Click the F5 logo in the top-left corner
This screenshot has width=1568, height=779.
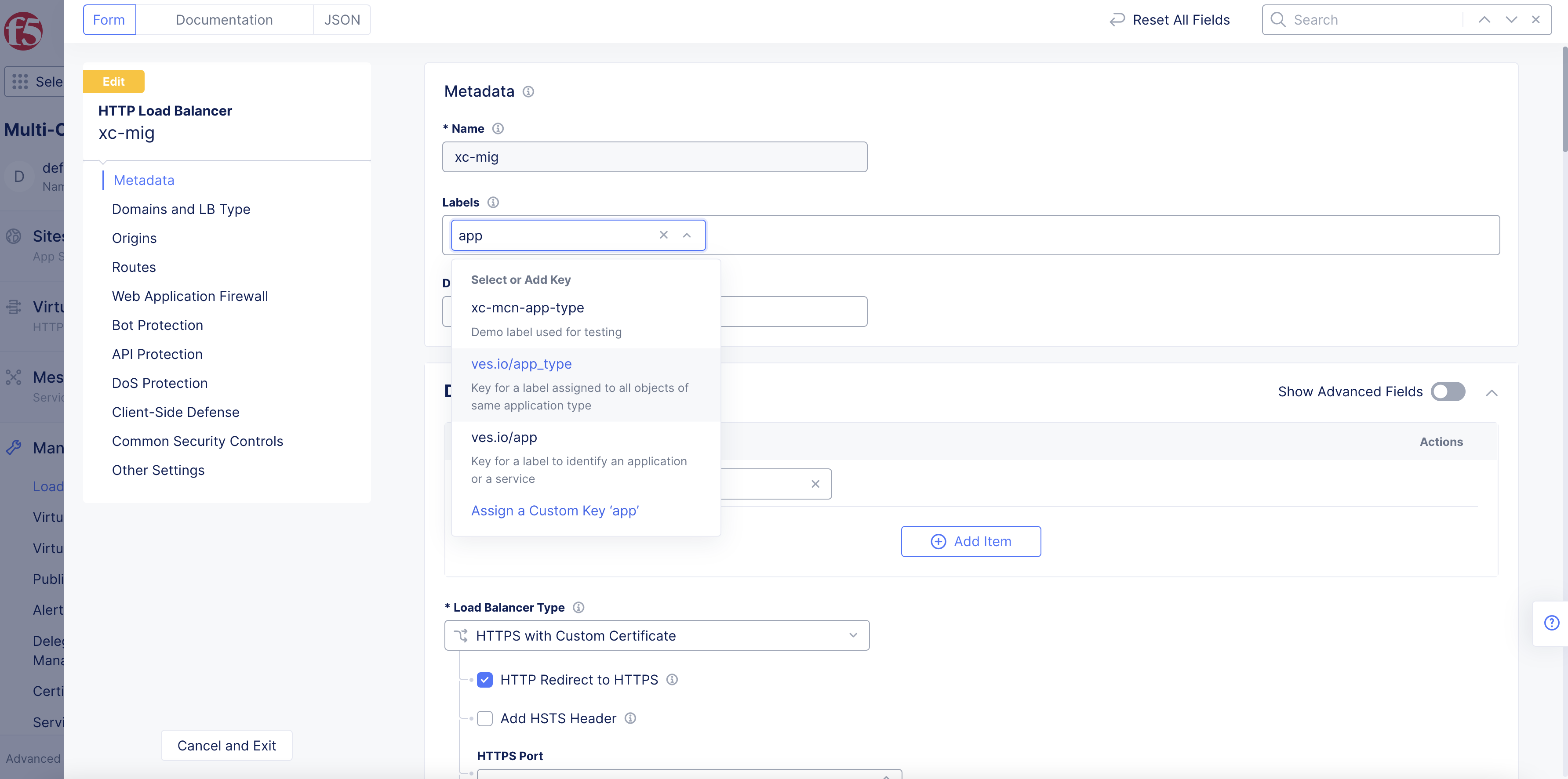point(23,30)
